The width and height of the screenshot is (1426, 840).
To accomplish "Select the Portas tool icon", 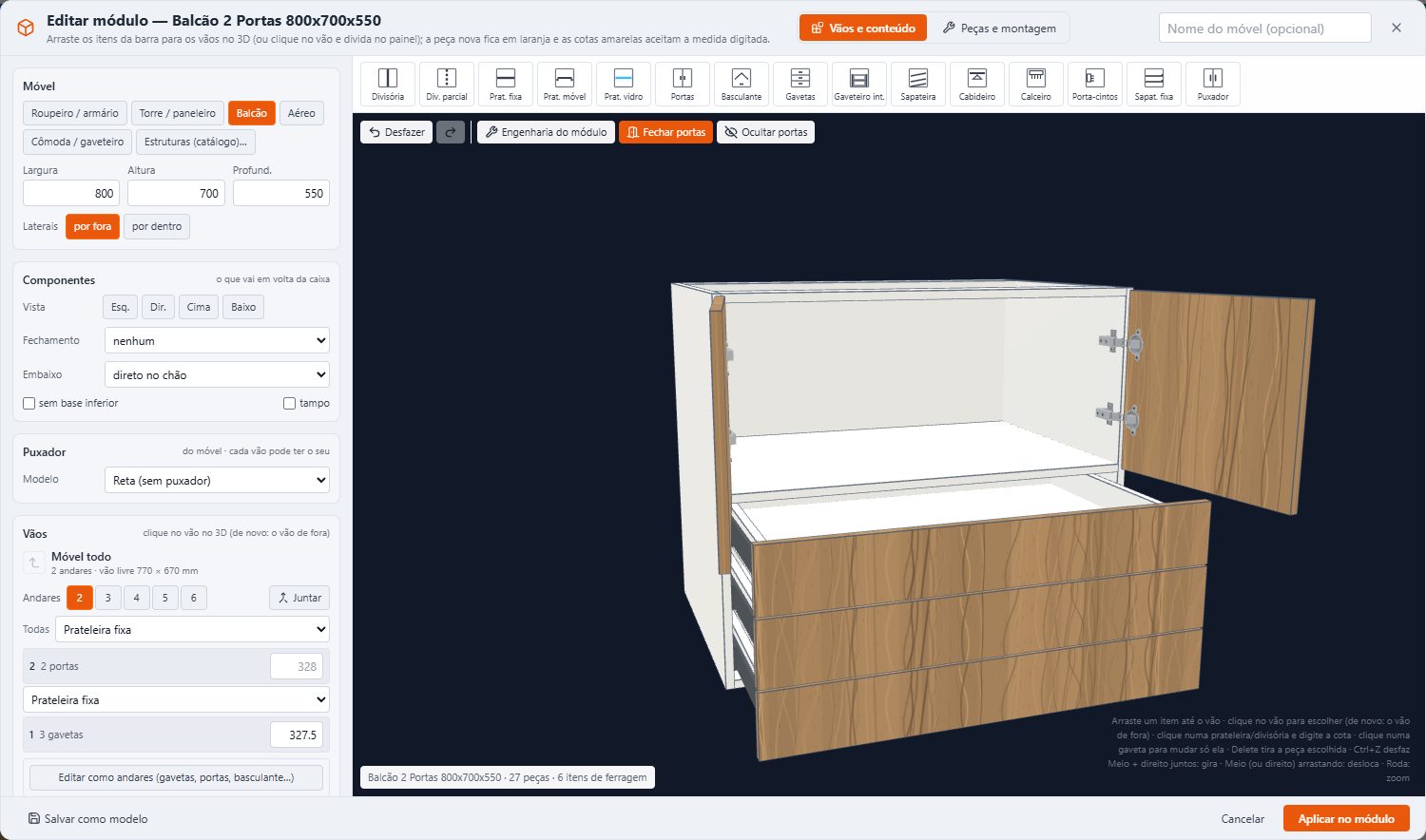I will 683,85.
